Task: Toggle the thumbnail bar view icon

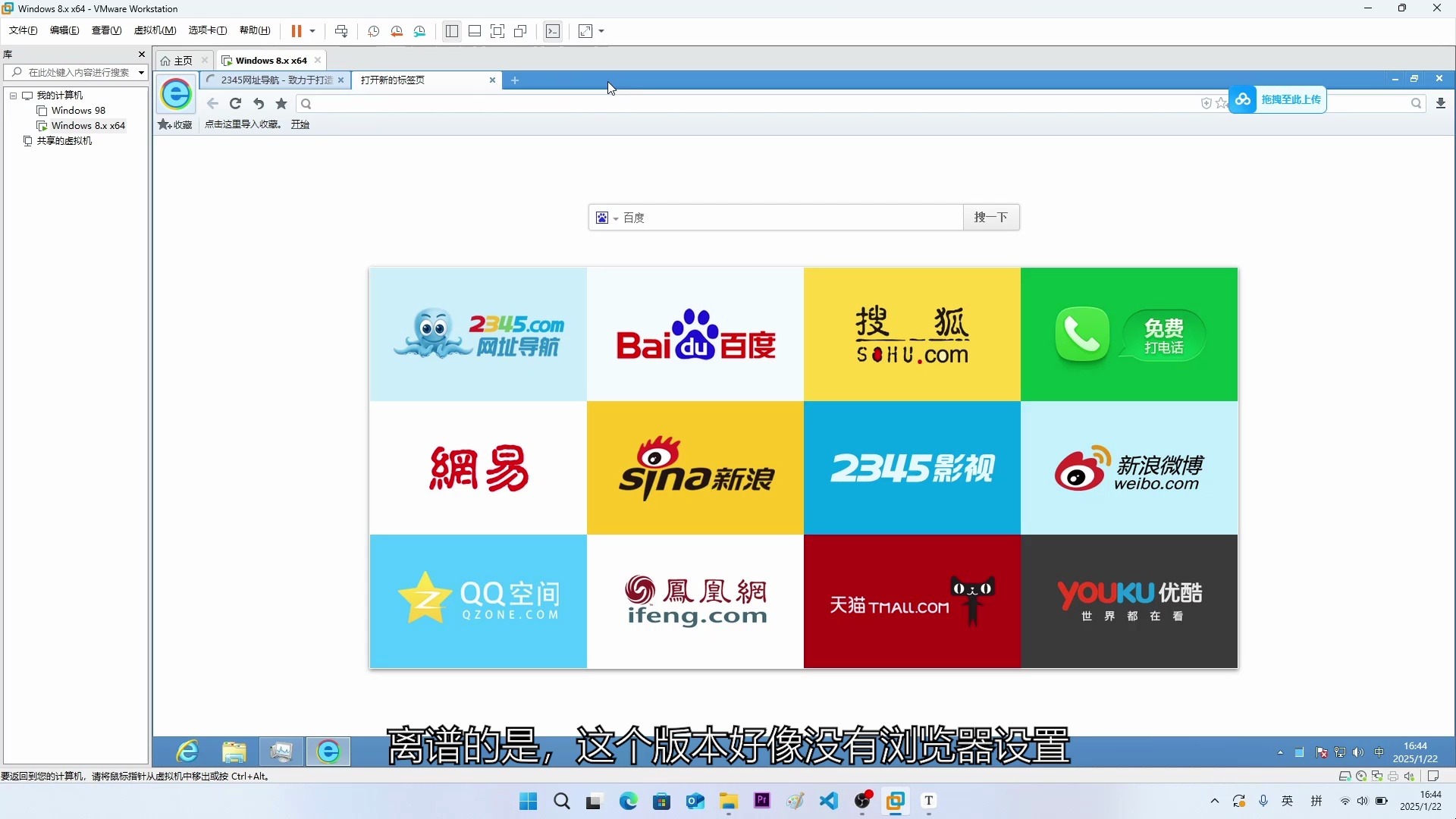Action: 475,31
